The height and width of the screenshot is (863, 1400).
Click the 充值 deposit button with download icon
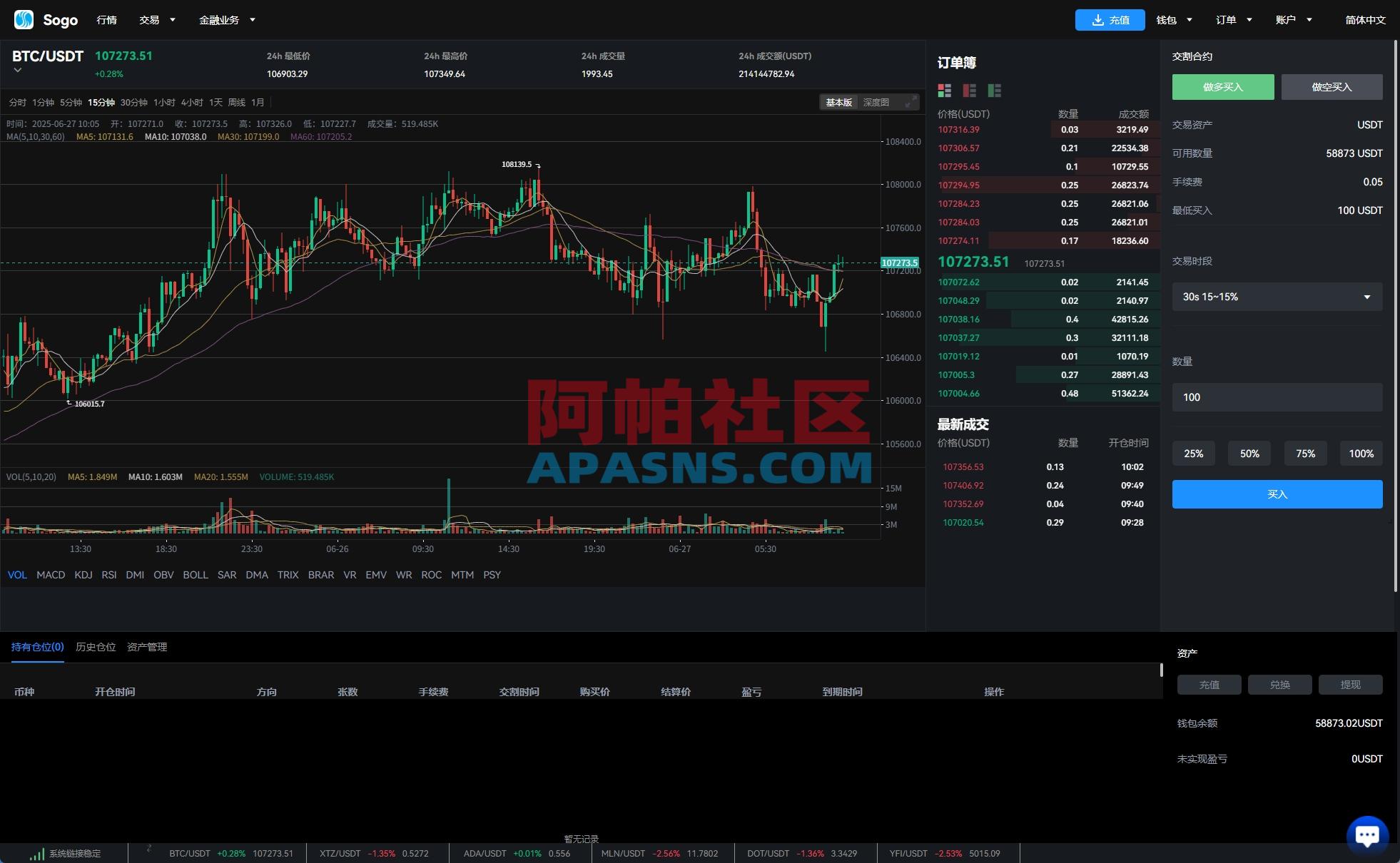point(1110,19)
